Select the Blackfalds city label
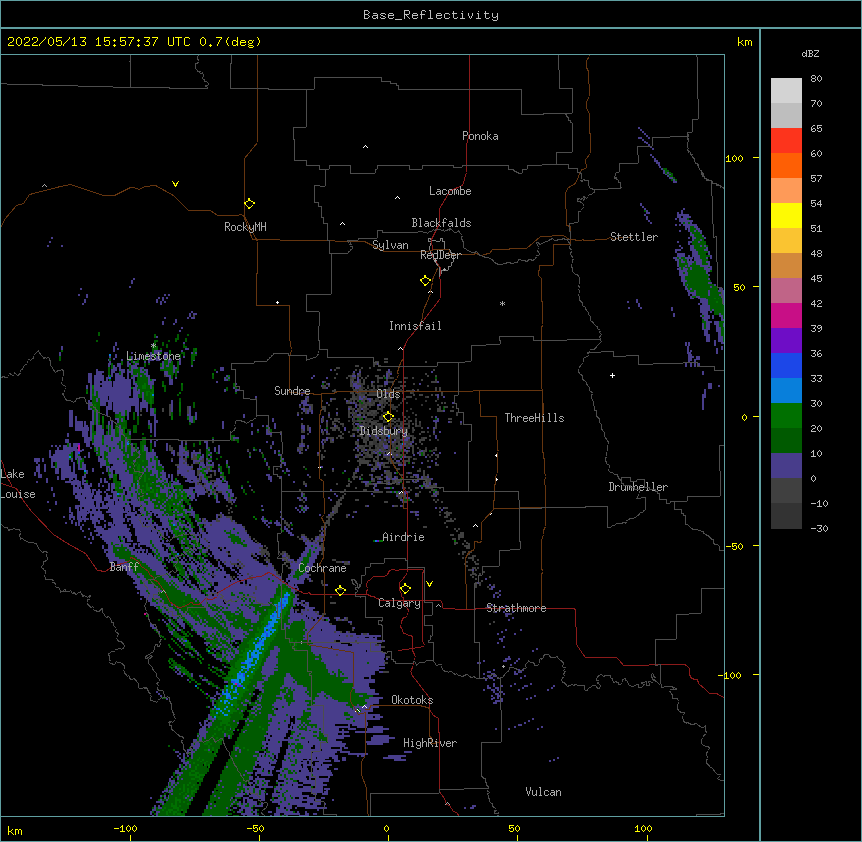The width and height of the screenshot is (862, 842). coord(441,223)
